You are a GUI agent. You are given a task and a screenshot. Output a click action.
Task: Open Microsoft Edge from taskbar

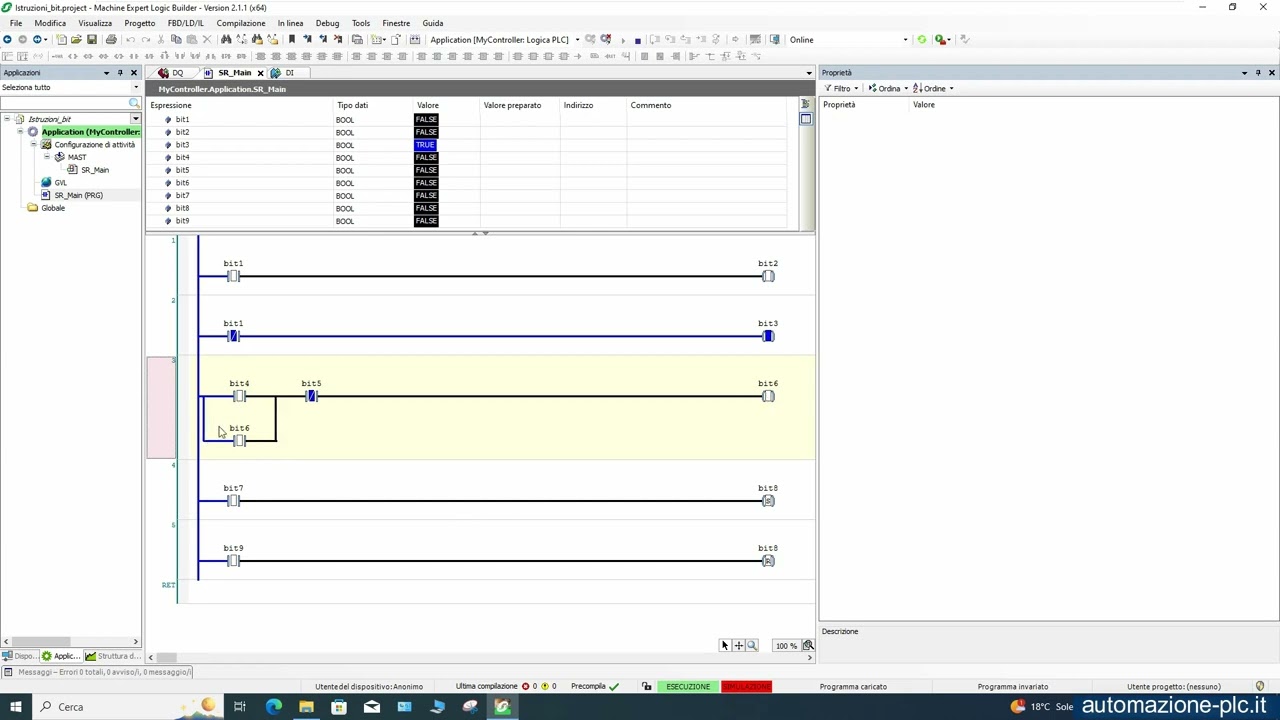click(273, 707)
